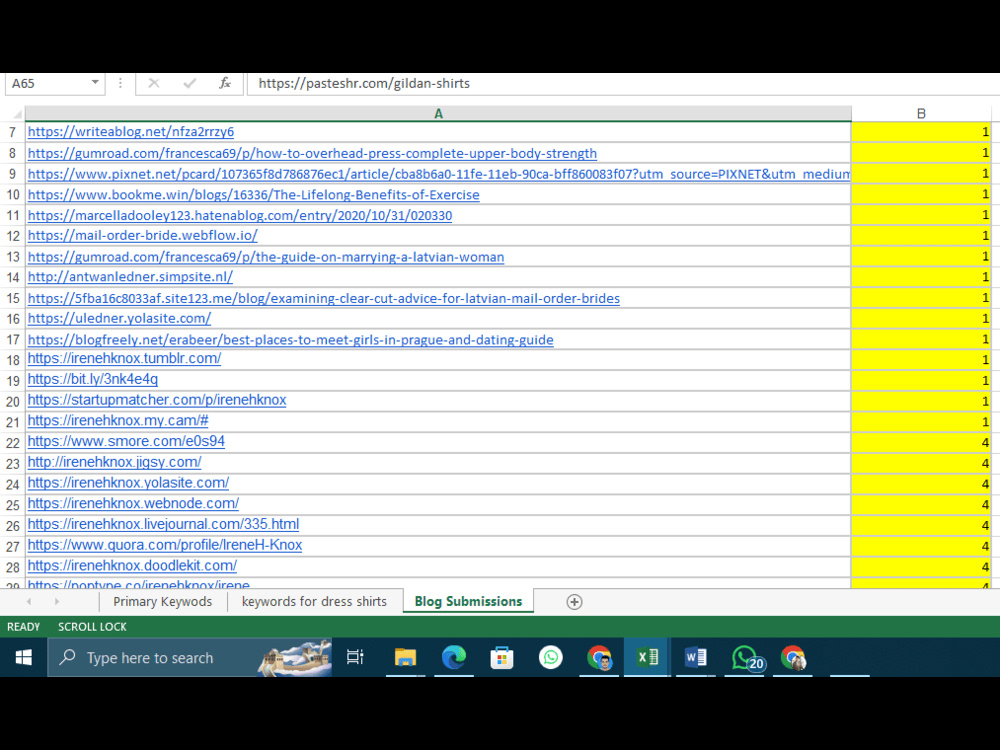This screenshot has width=1000, height=750.
Task: Open Task View on the taskbar
Action: (355, 657)
